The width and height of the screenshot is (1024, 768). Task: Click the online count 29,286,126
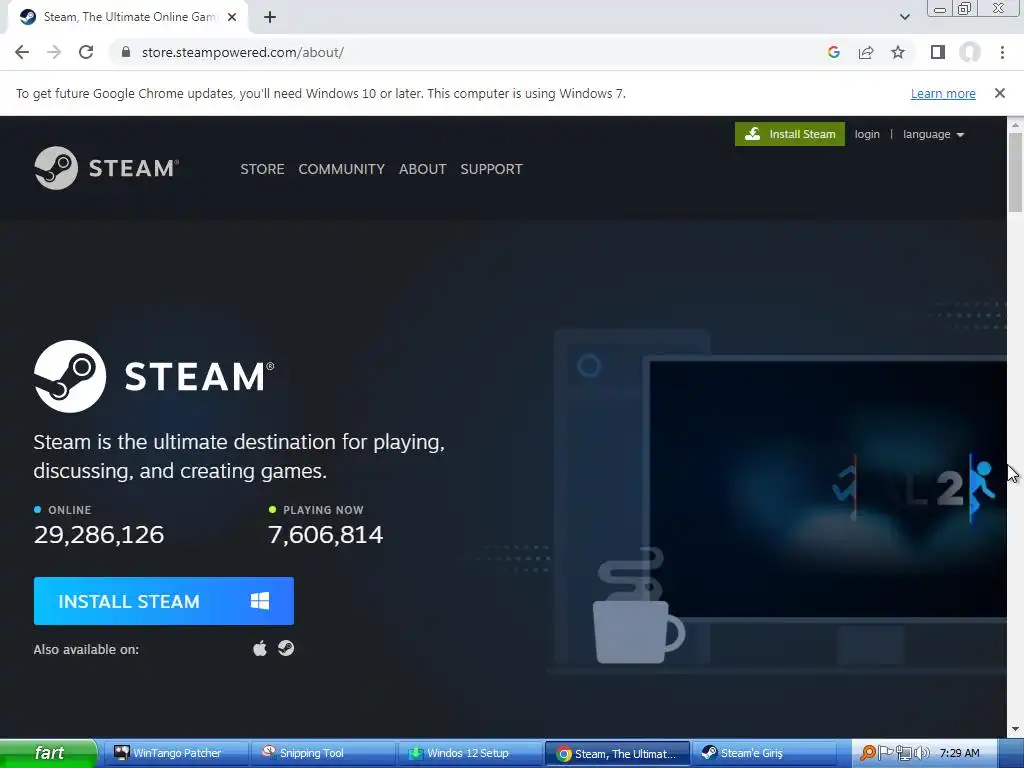[x=99, y=535]
